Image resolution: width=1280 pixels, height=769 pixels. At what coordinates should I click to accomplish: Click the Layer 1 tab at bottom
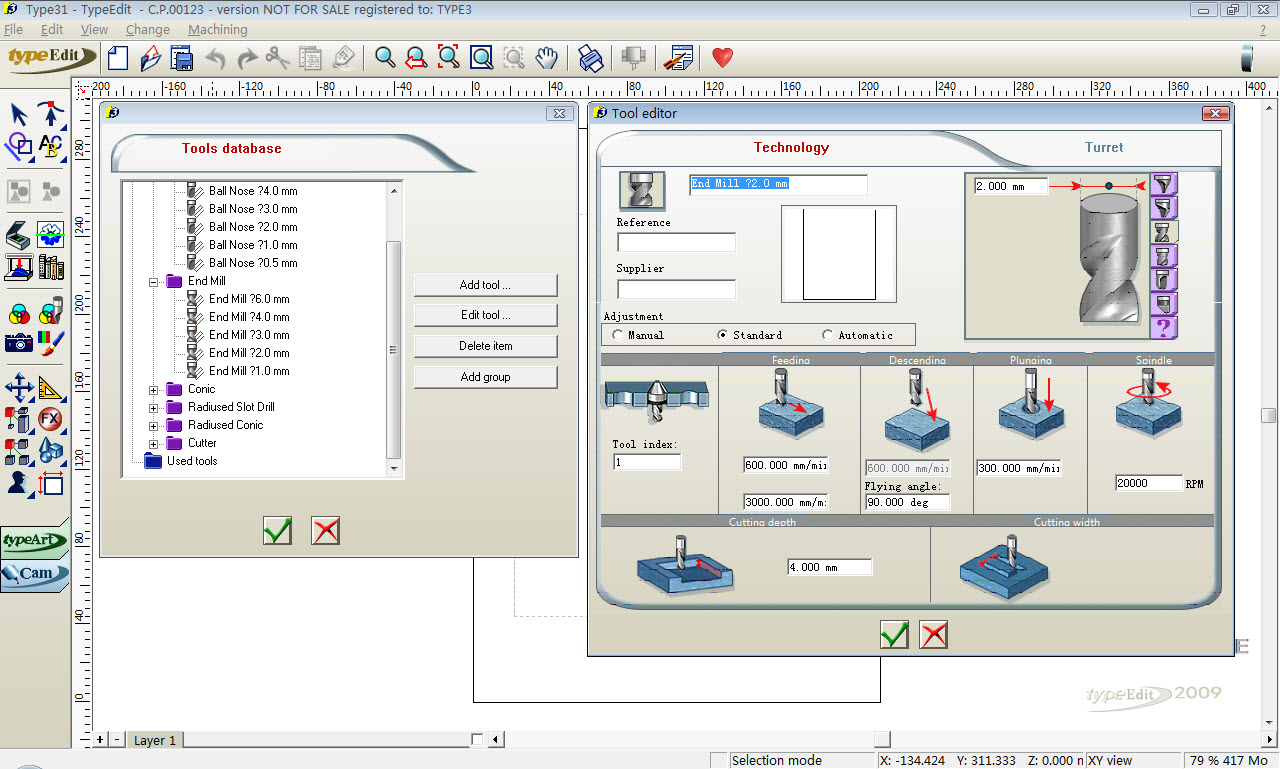[x=155, y=740]
